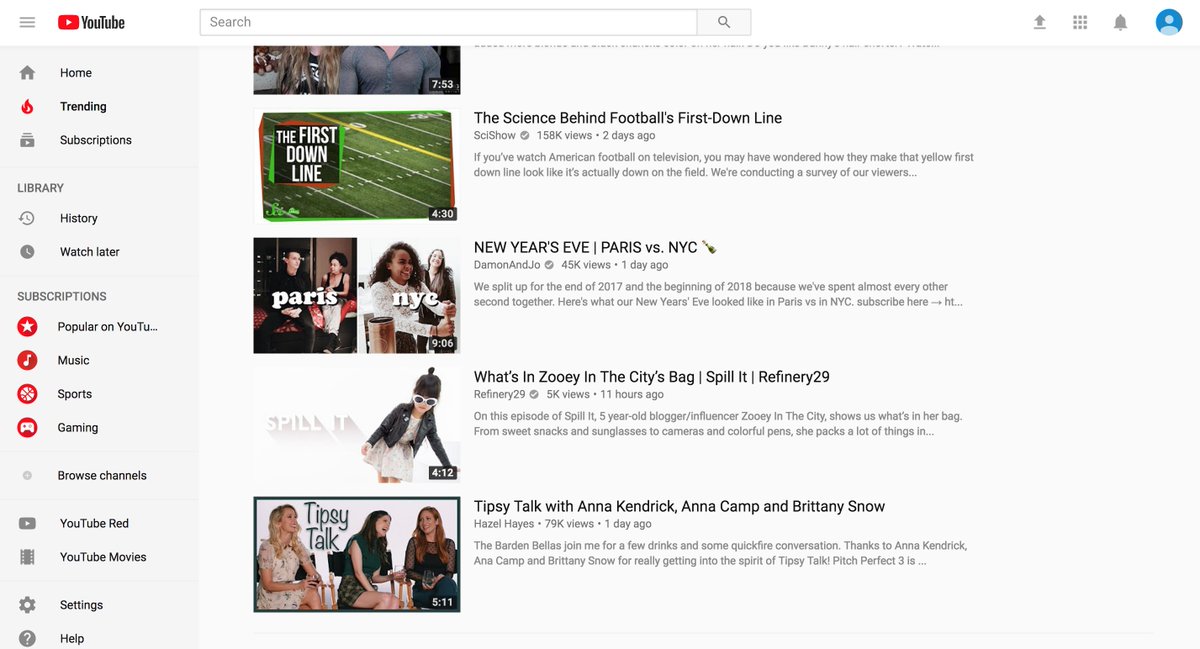Open the notifications bell
The image size is (1200, 649).
click(1121, 22)
